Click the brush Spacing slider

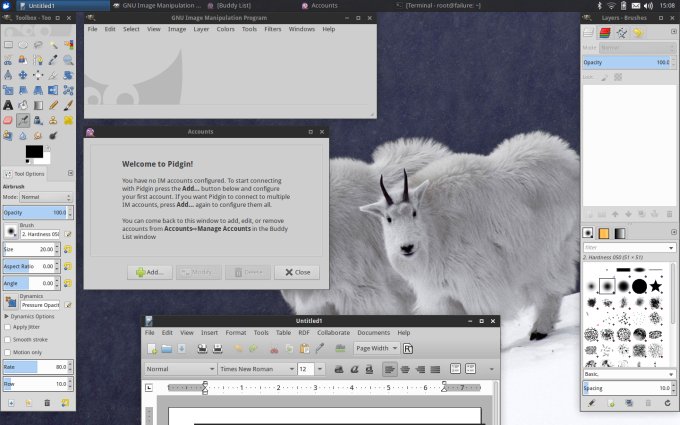628,388
